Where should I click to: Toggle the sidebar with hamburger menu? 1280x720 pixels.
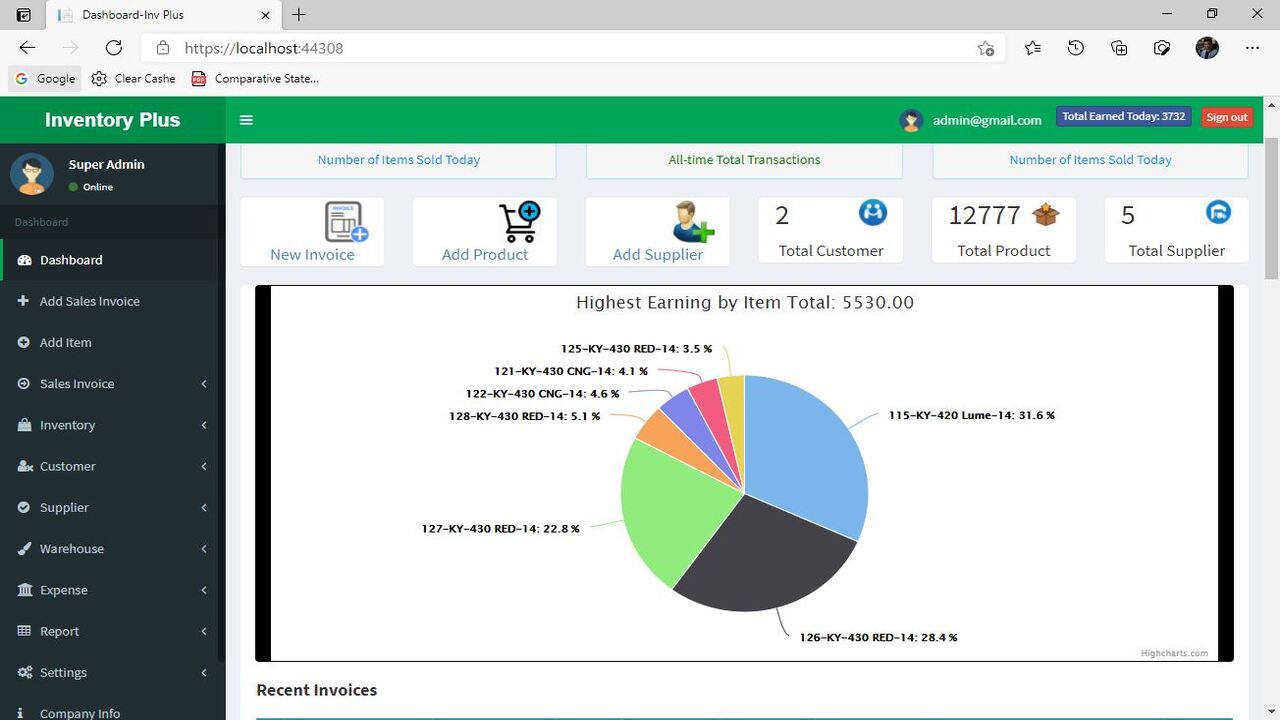pyautogui.click(x=246, y=119)
